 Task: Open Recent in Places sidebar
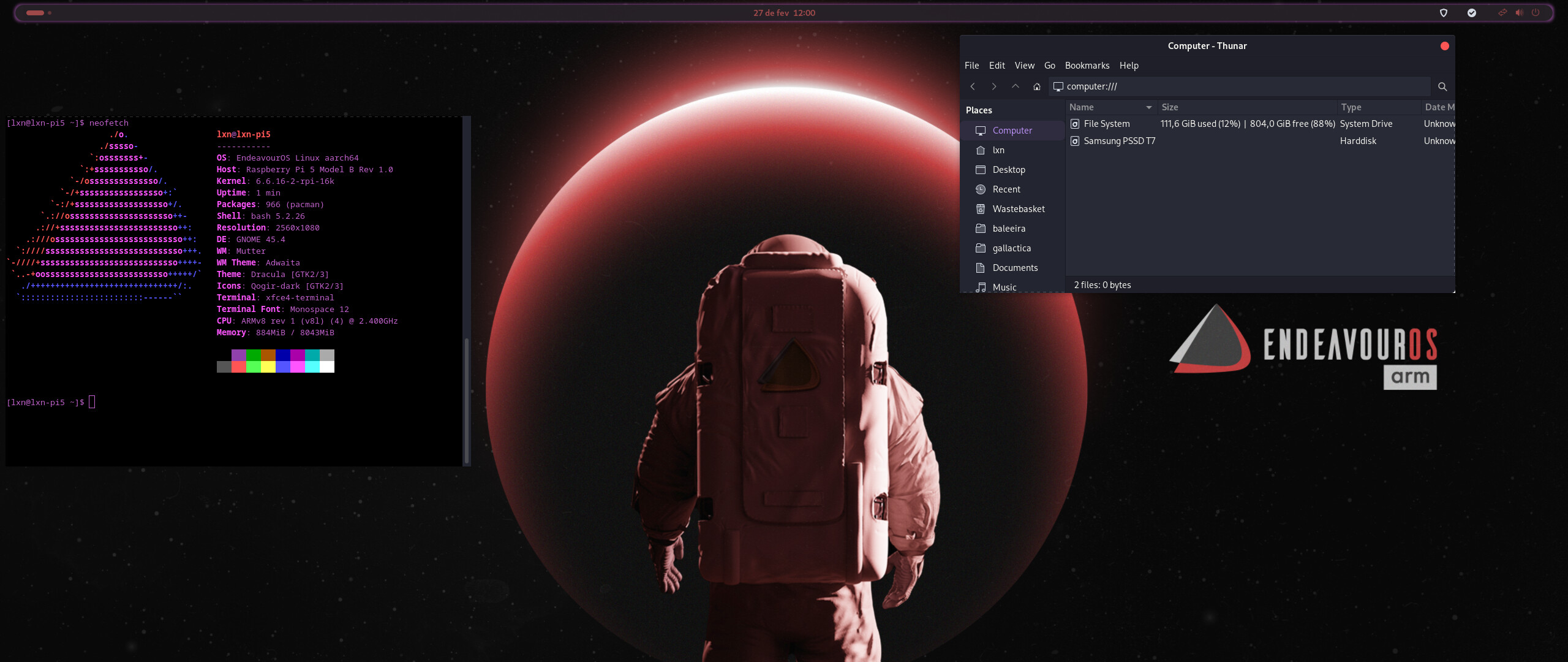click(x=1012, y=189)
